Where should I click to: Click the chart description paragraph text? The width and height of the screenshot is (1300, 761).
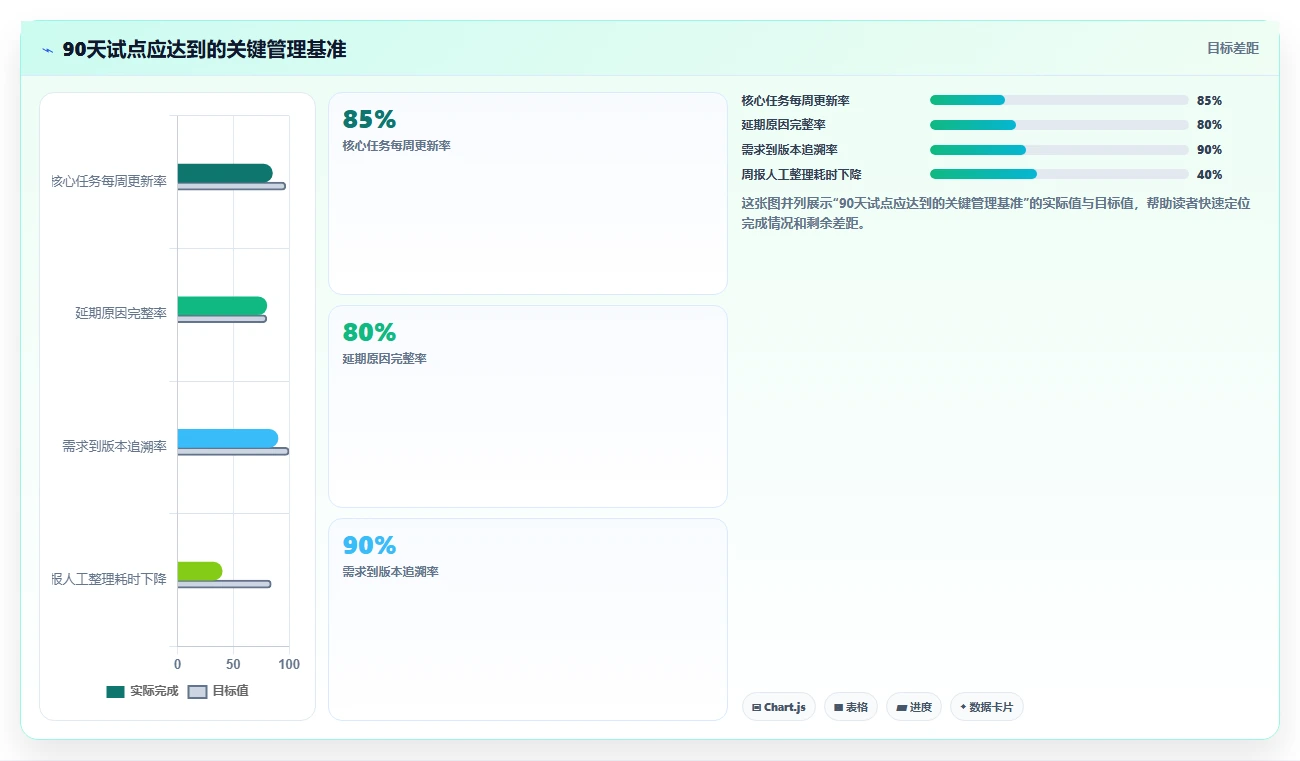(x=996, y=213)
